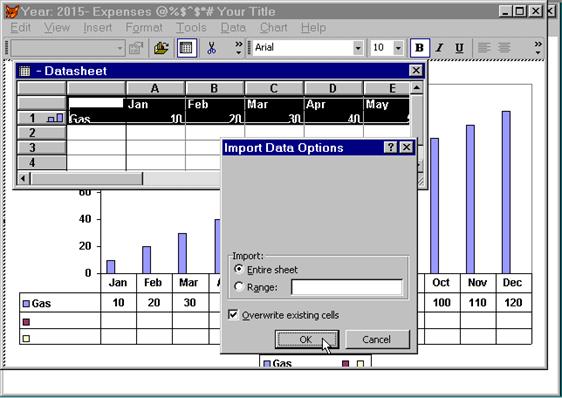Open the Format menu

144,28
